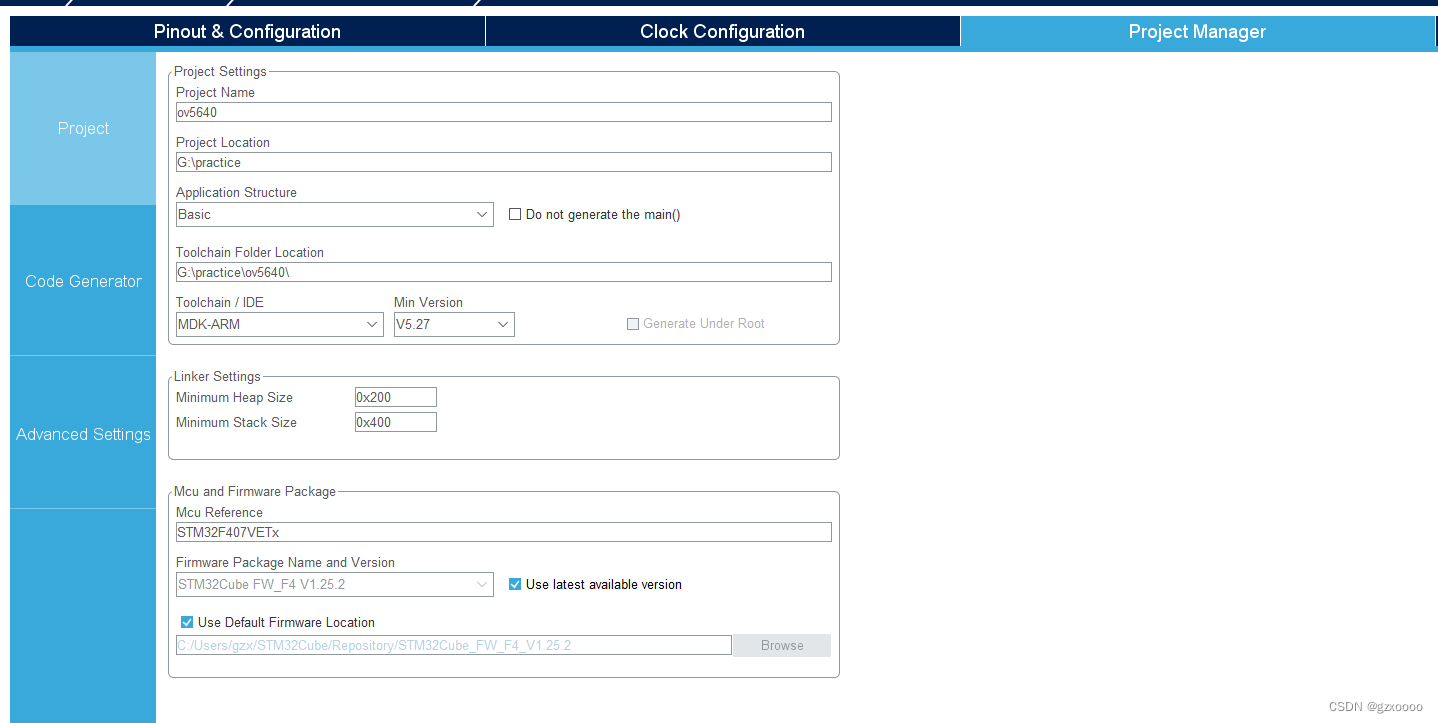This screenshot has height=723, width=1438.
Task: Click the firmware repository path field
Action: 453,645
